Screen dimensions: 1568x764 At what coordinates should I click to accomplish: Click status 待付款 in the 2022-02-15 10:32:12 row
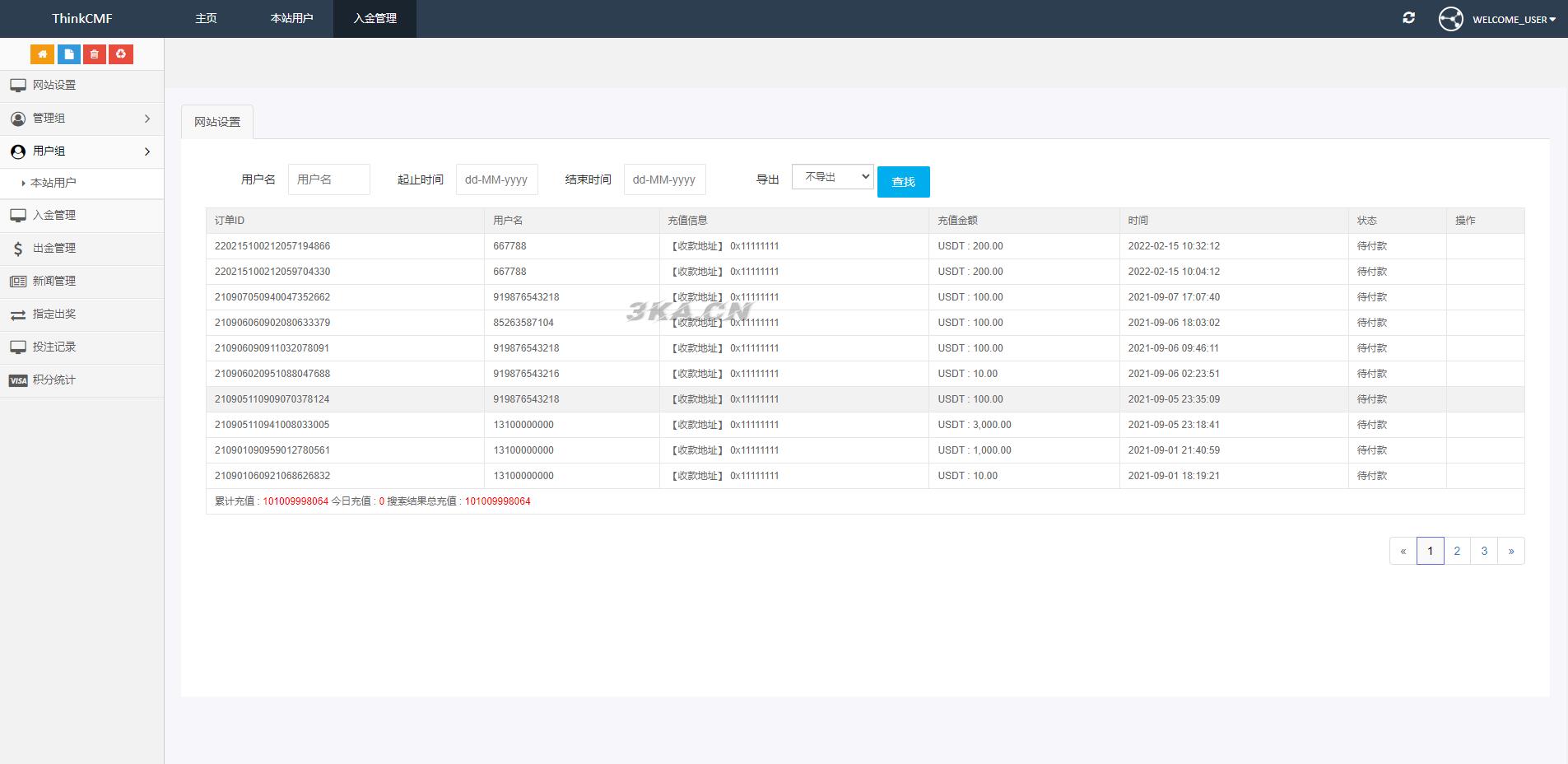(x=1372, y=246)
